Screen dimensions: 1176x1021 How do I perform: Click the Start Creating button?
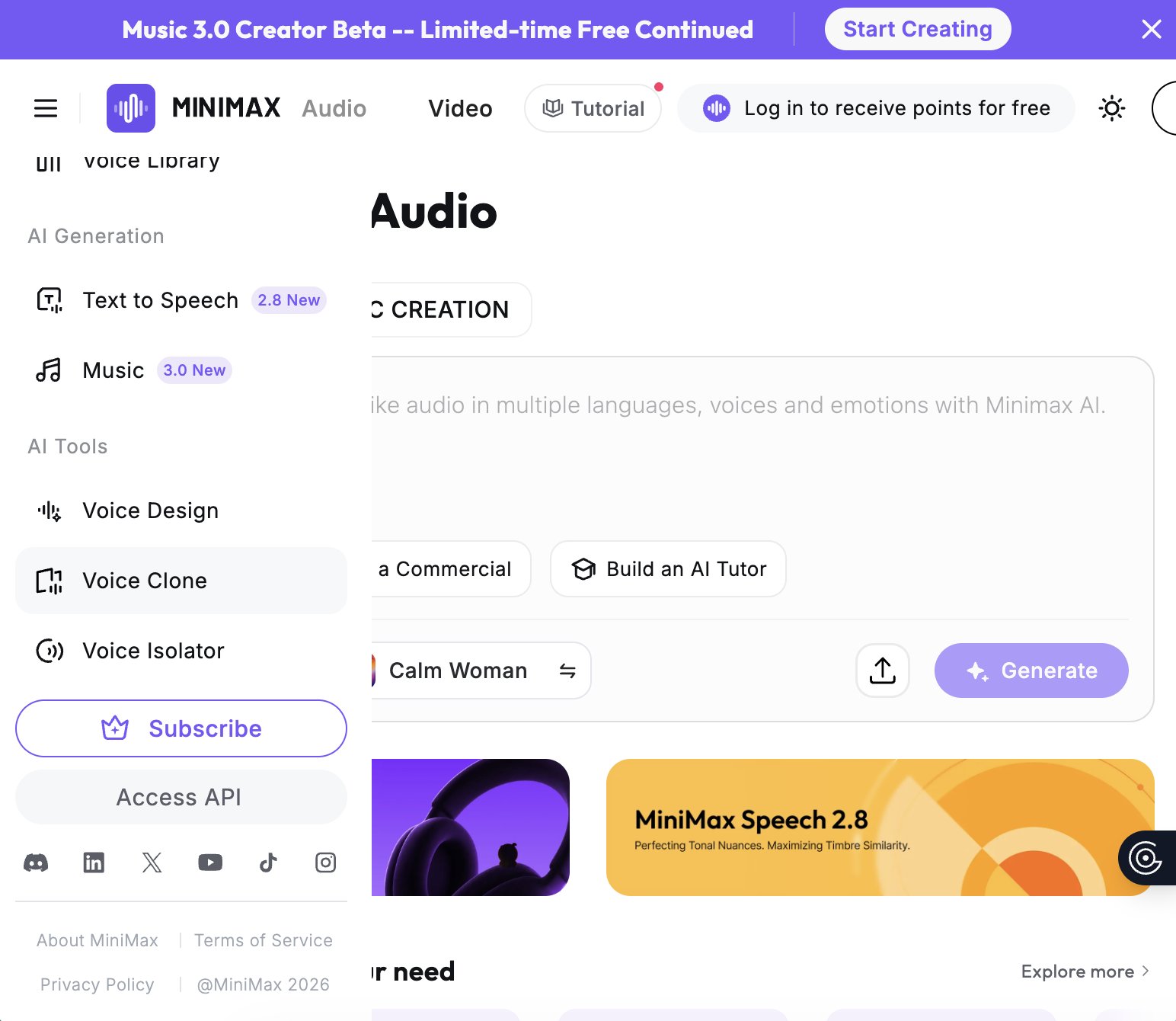coord(918,29)
